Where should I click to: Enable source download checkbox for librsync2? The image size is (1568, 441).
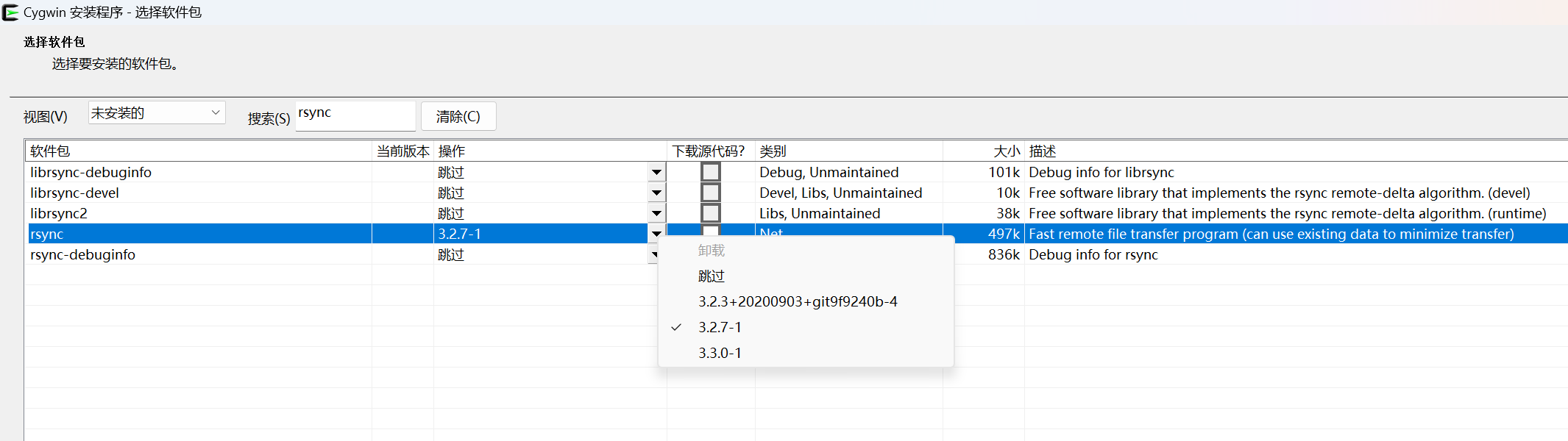point(711,213)
